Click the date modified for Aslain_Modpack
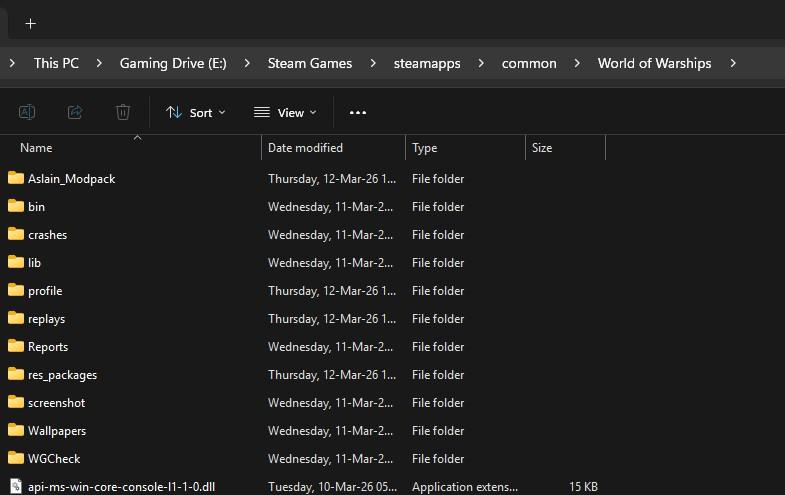This screenshot has width=785, height=495. (332, 179)
